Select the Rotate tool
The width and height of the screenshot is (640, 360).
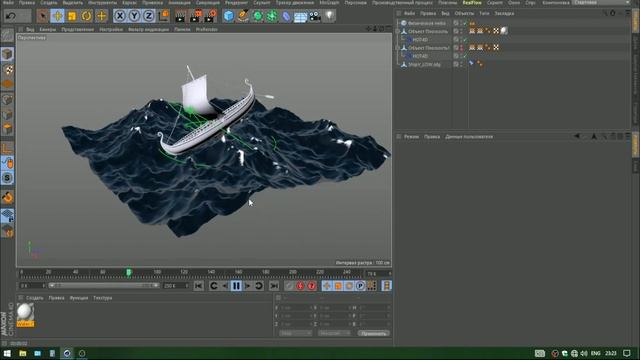tap(86, 16)
